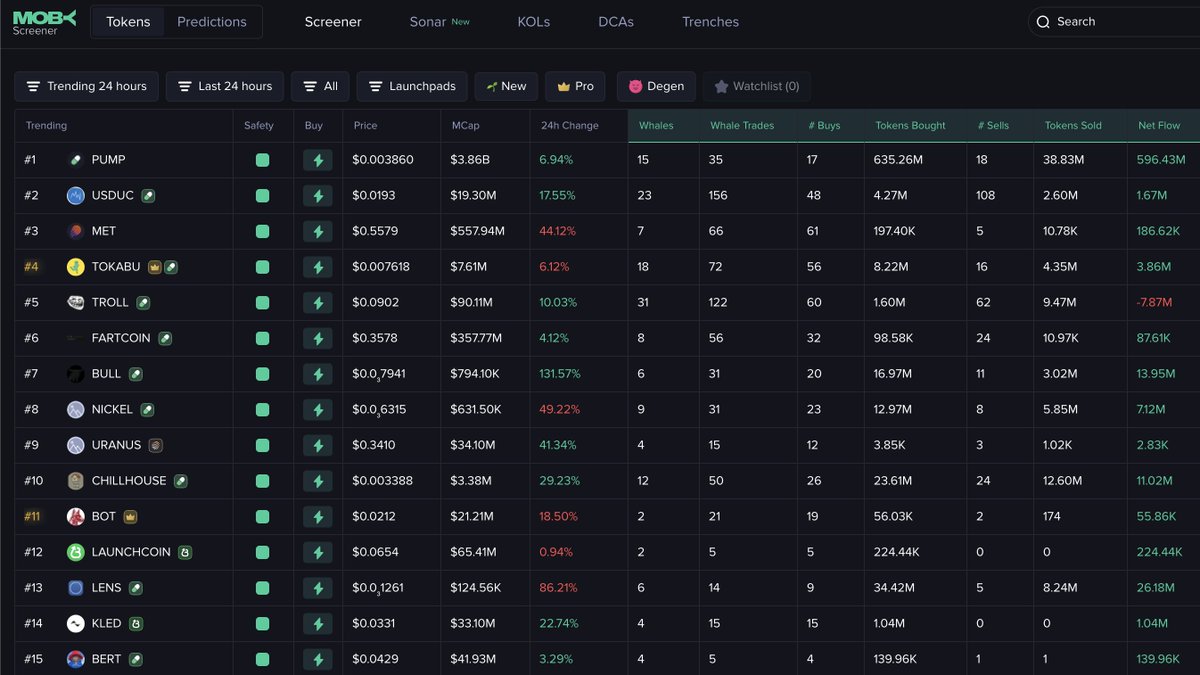Open the Watchlist (0) button
The image size is (1200, 675).
click(x=756, y=86)
